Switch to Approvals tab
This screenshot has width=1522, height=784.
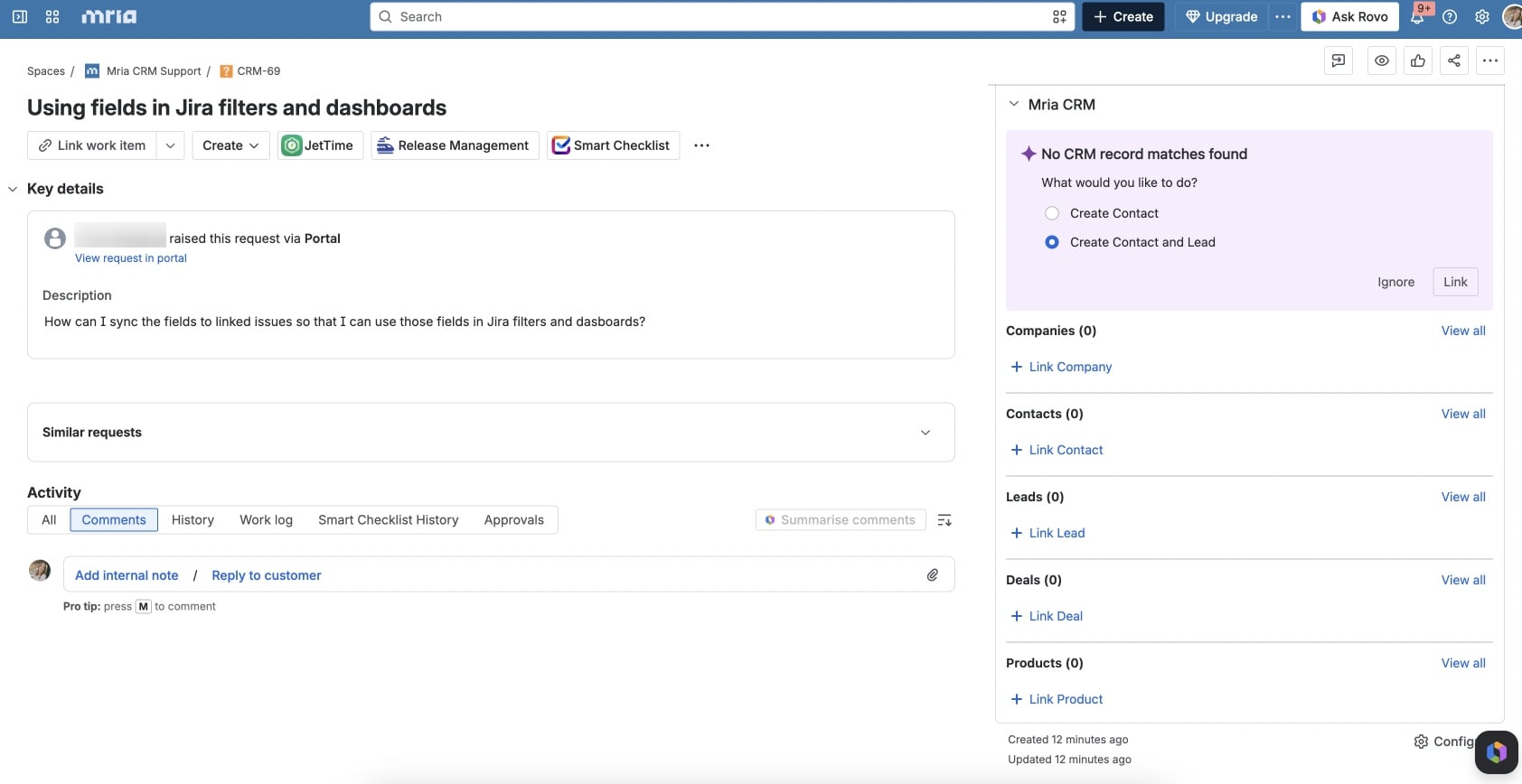click(514, 520)
